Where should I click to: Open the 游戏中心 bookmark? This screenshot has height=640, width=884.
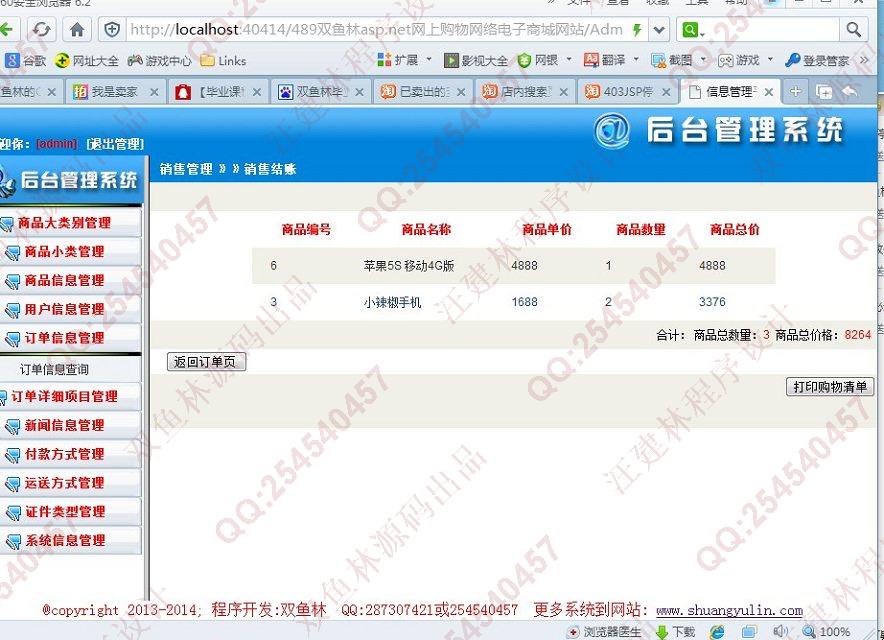(x=159, y=60)
